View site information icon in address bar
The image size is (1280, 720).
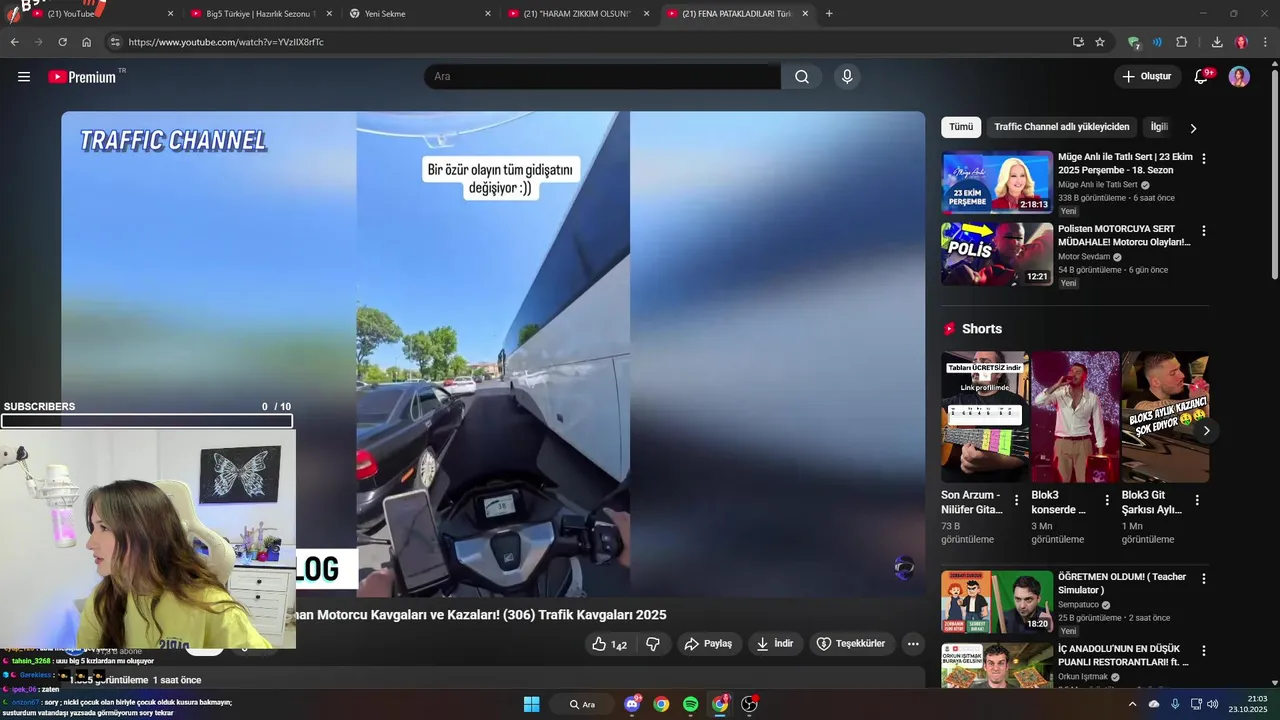(x=115, y=42)
